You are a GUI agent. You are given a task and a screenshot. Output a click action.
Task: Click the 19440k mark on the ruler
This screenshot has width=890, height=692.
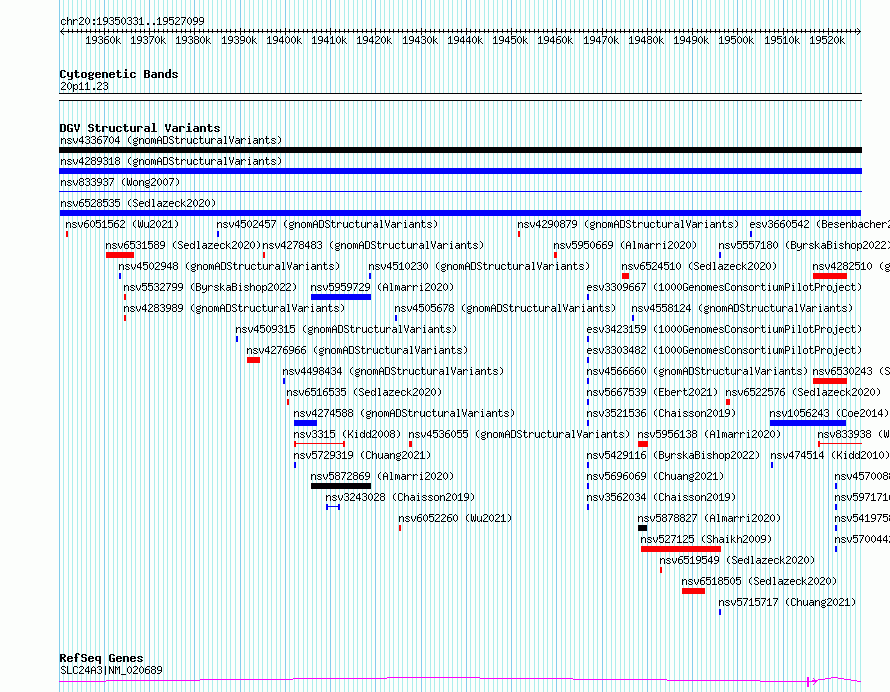[x=465, y=40]
